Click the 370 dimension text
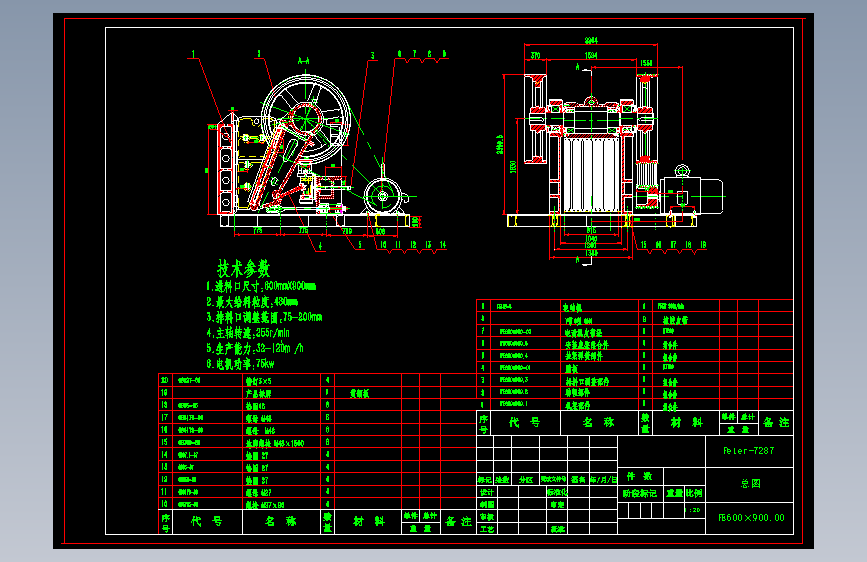Viewport: 867px width, 562px height. tap(535, 55)
